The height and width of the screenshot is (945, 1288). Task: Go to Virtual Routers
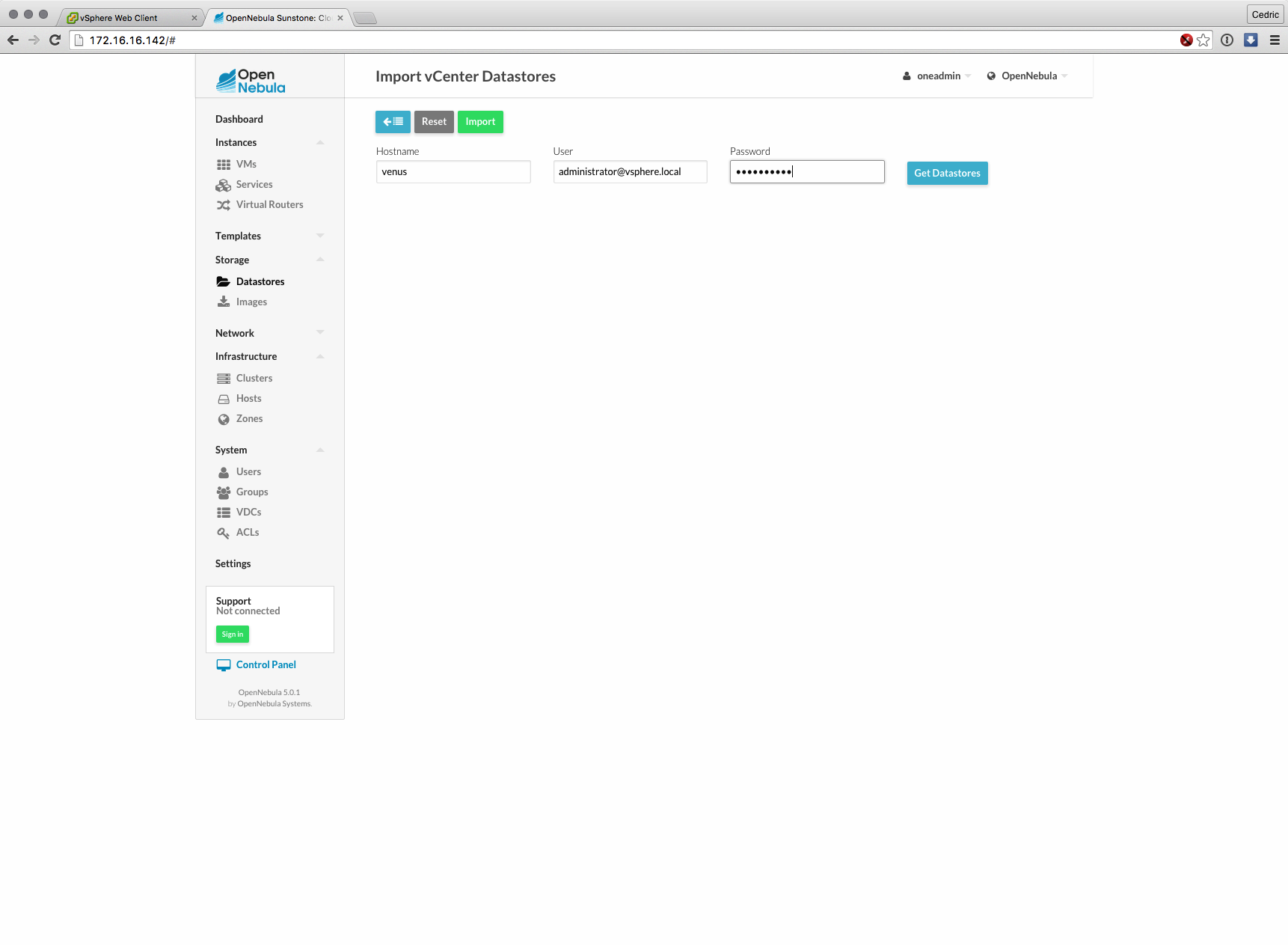pos(269,204)
